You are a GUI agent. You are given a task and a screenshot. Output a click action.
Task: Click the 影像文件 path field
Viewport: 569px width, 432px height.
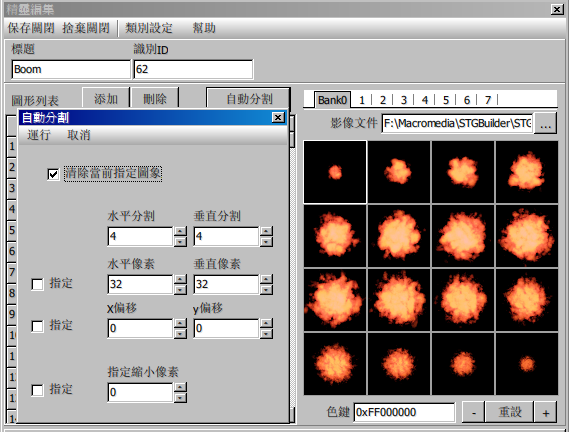click(457, 124)
